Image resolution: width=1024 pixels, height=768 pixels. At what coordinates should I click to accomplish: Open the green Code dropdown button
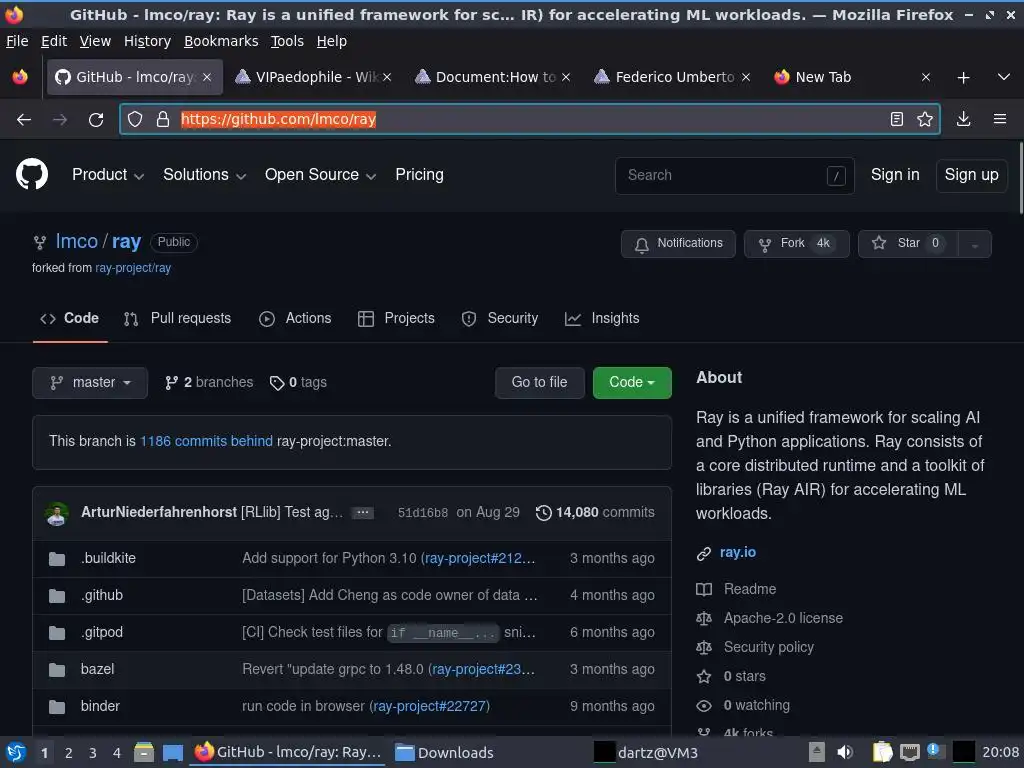632,383
